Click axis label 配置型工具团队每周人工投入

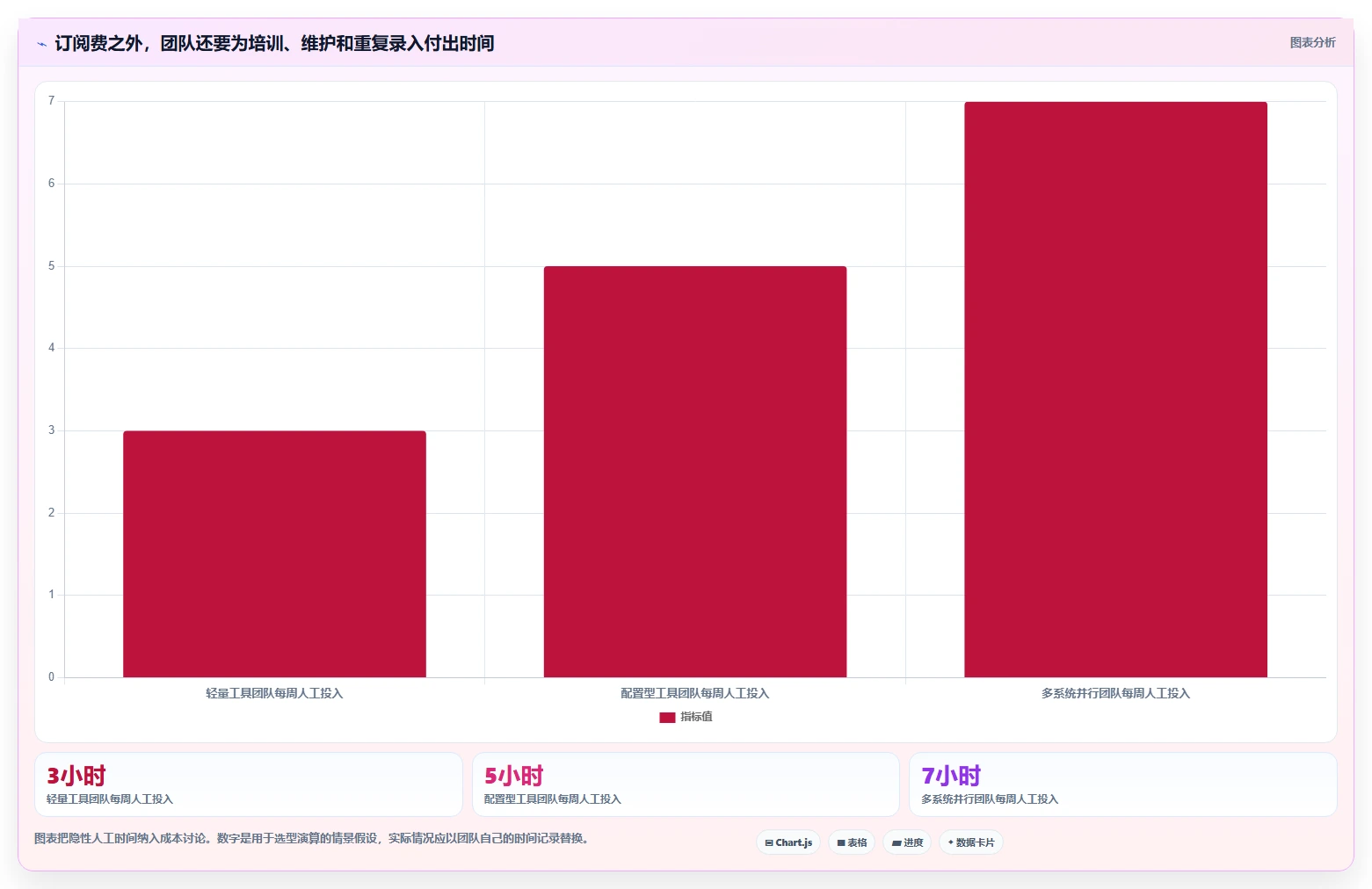coord(695,693)
